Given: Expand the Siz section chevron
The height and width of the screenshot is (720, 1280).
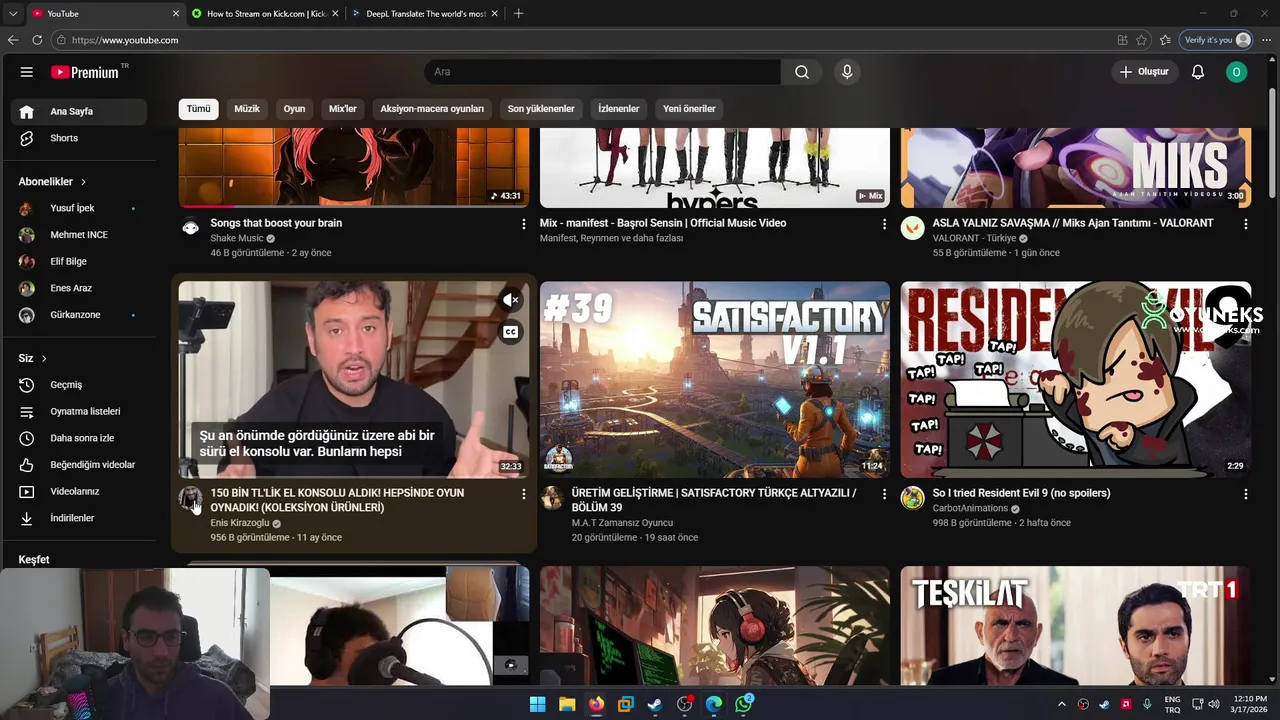Looking at the screenshot, I should [x=33, y=358].
